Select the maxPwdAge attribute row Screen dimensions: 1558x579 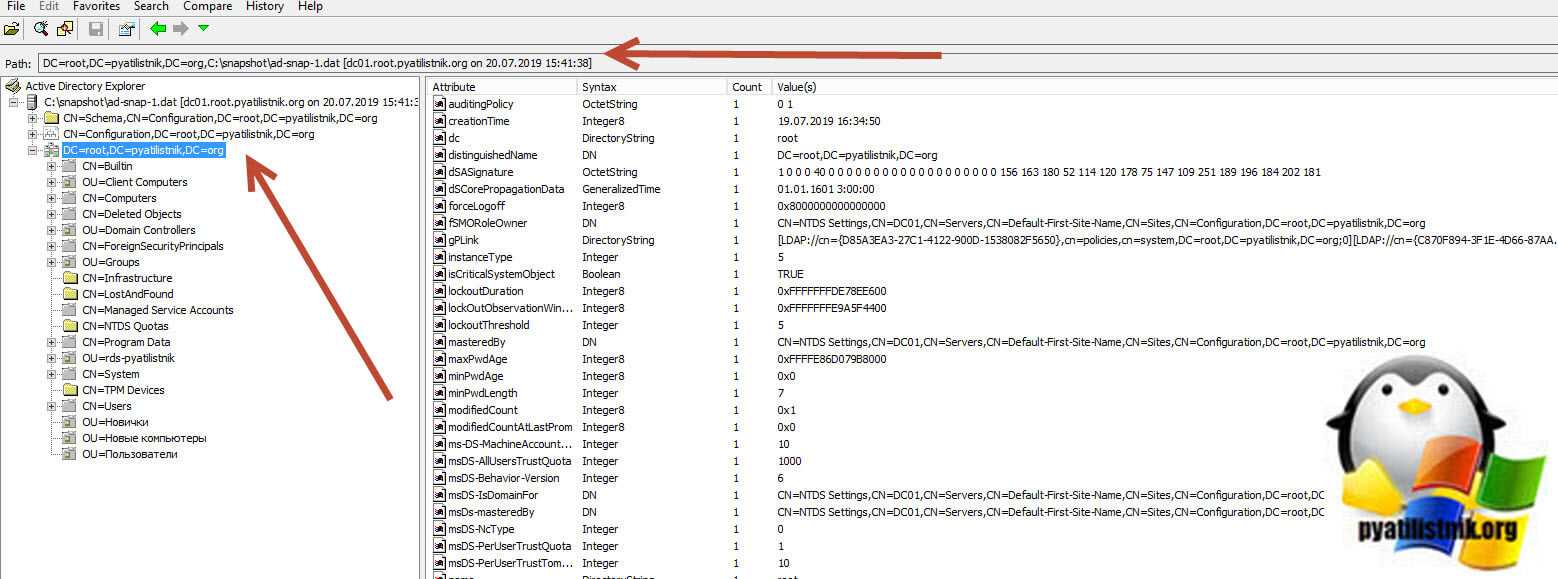pyautogui.click(x=993, y=359)
